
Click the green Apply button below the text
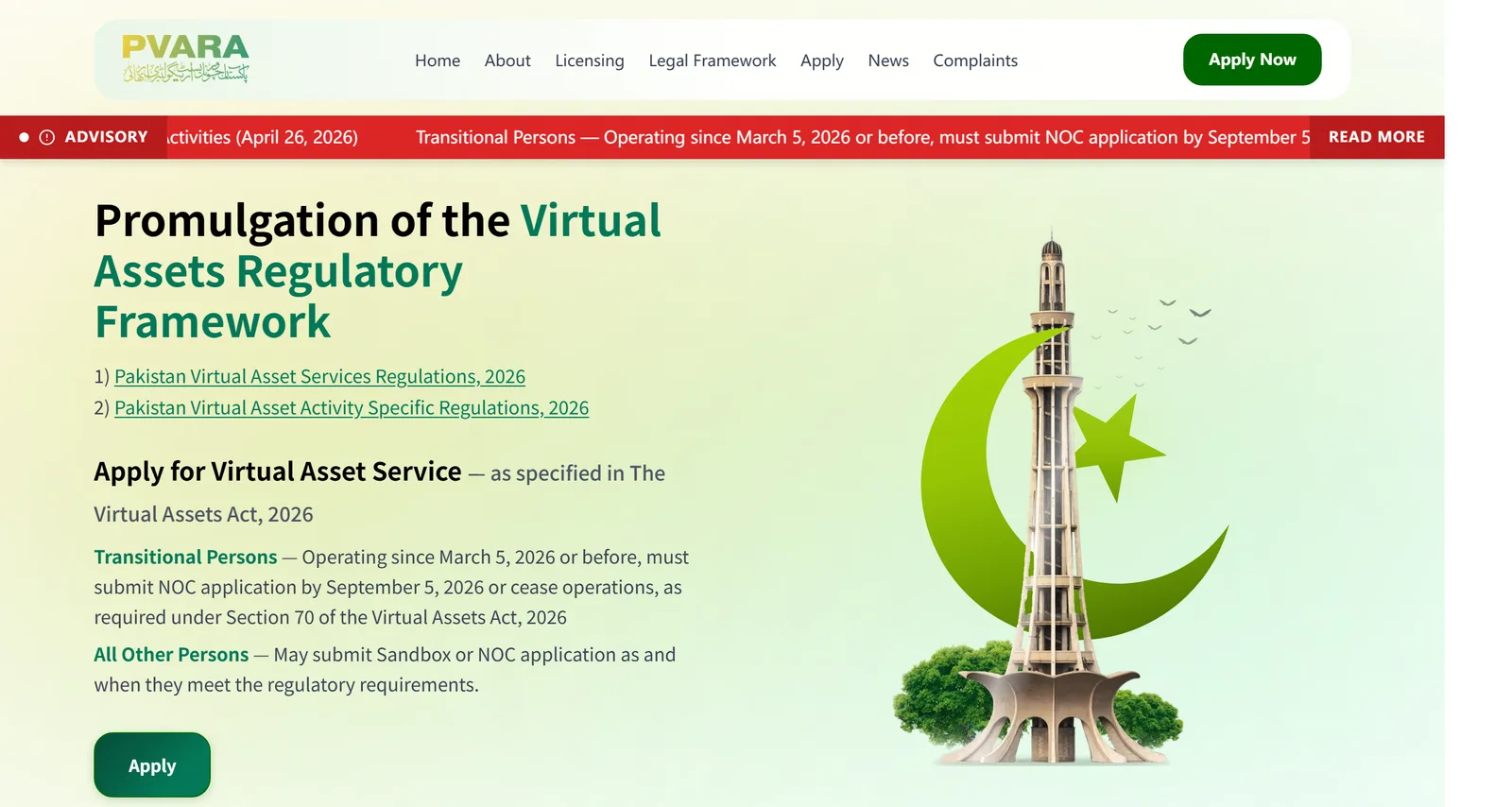[152, 765]
